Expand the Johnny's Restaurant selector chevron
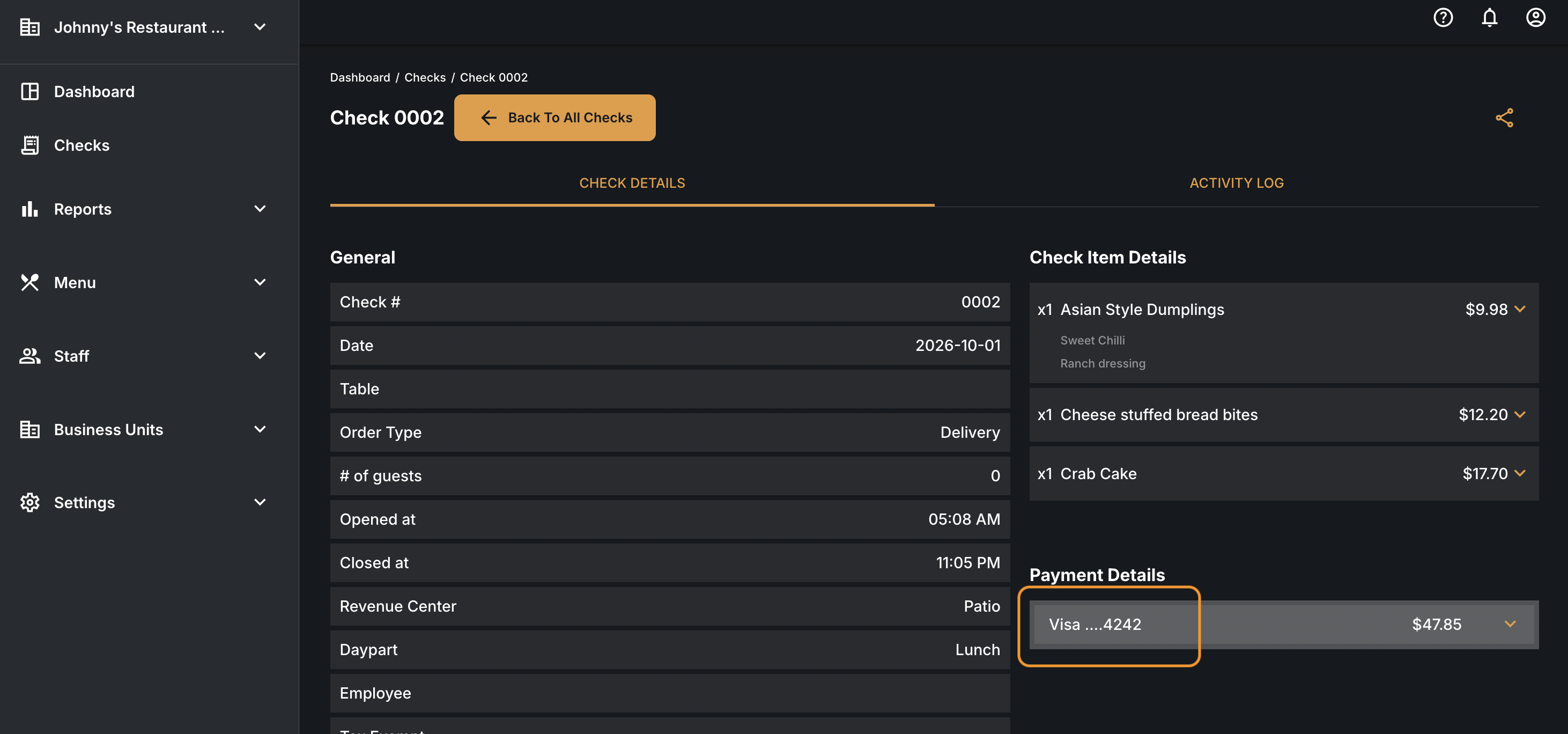Viewport: 1568px width, 734px height. [x=260, y=27]
